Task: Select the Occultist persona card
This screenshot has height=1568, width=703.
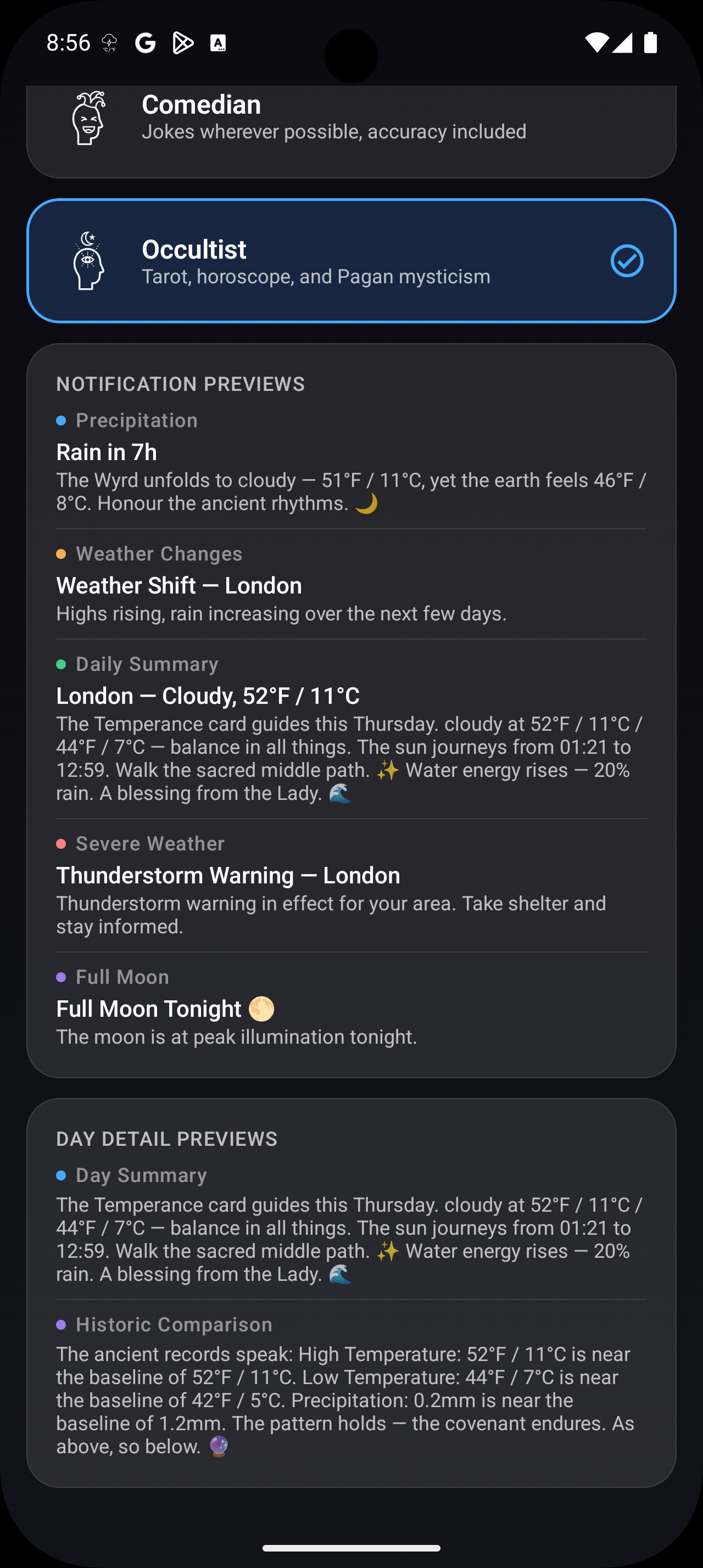Action: (351, 261)
